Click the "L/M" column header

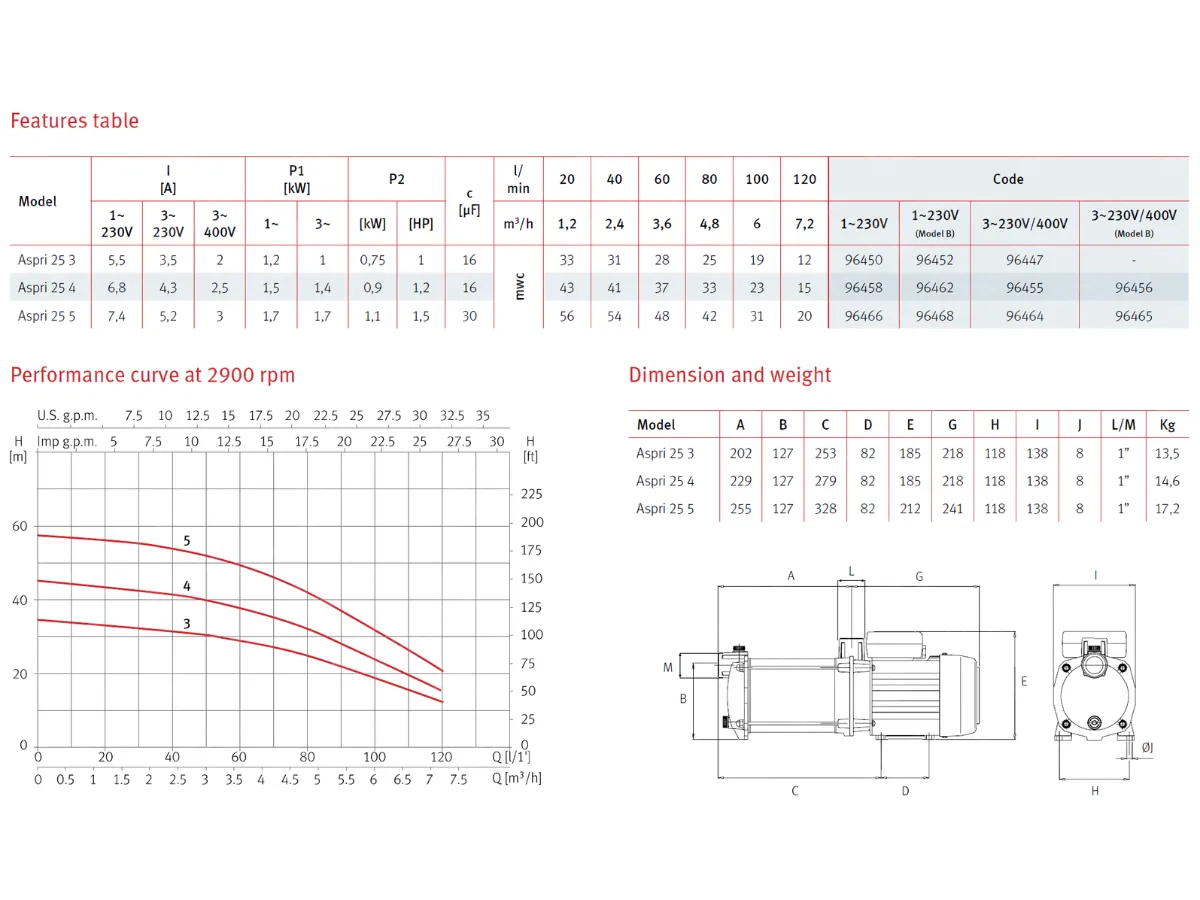click(x=1123, y=425)
